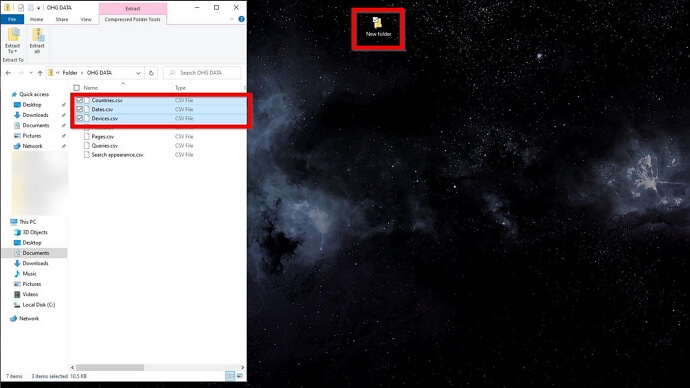690x388 pixels.
Task: Click pin icon next to Quick access Pictures
Action: pyautogui.click(x=63, y=136)
